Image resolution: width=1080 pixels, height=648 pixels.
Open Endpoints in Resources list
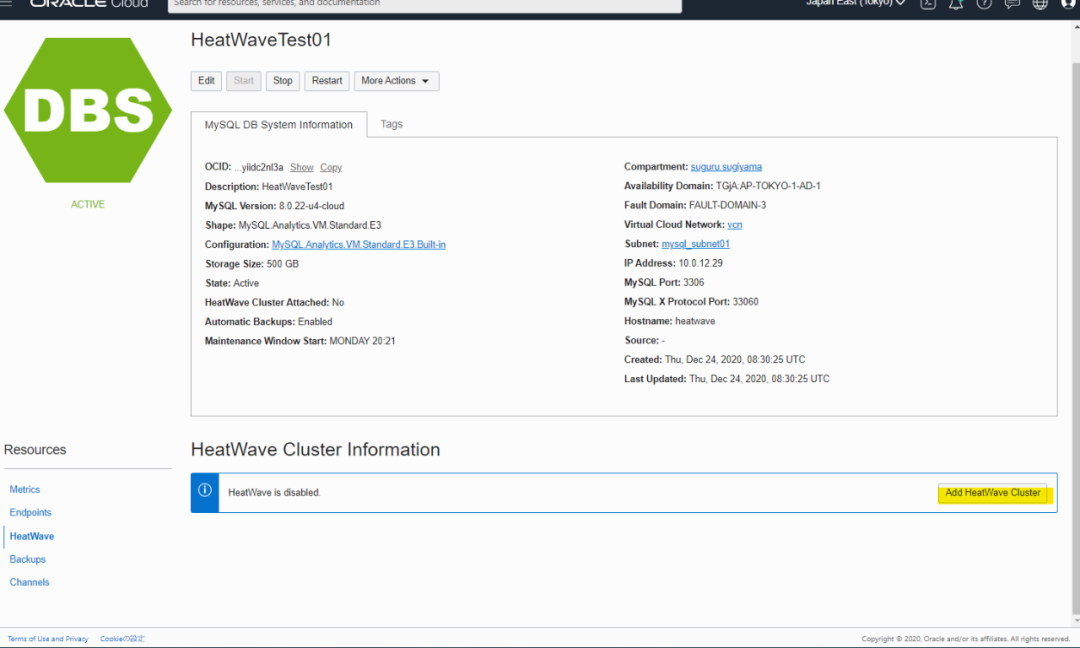tap(30, 512)
